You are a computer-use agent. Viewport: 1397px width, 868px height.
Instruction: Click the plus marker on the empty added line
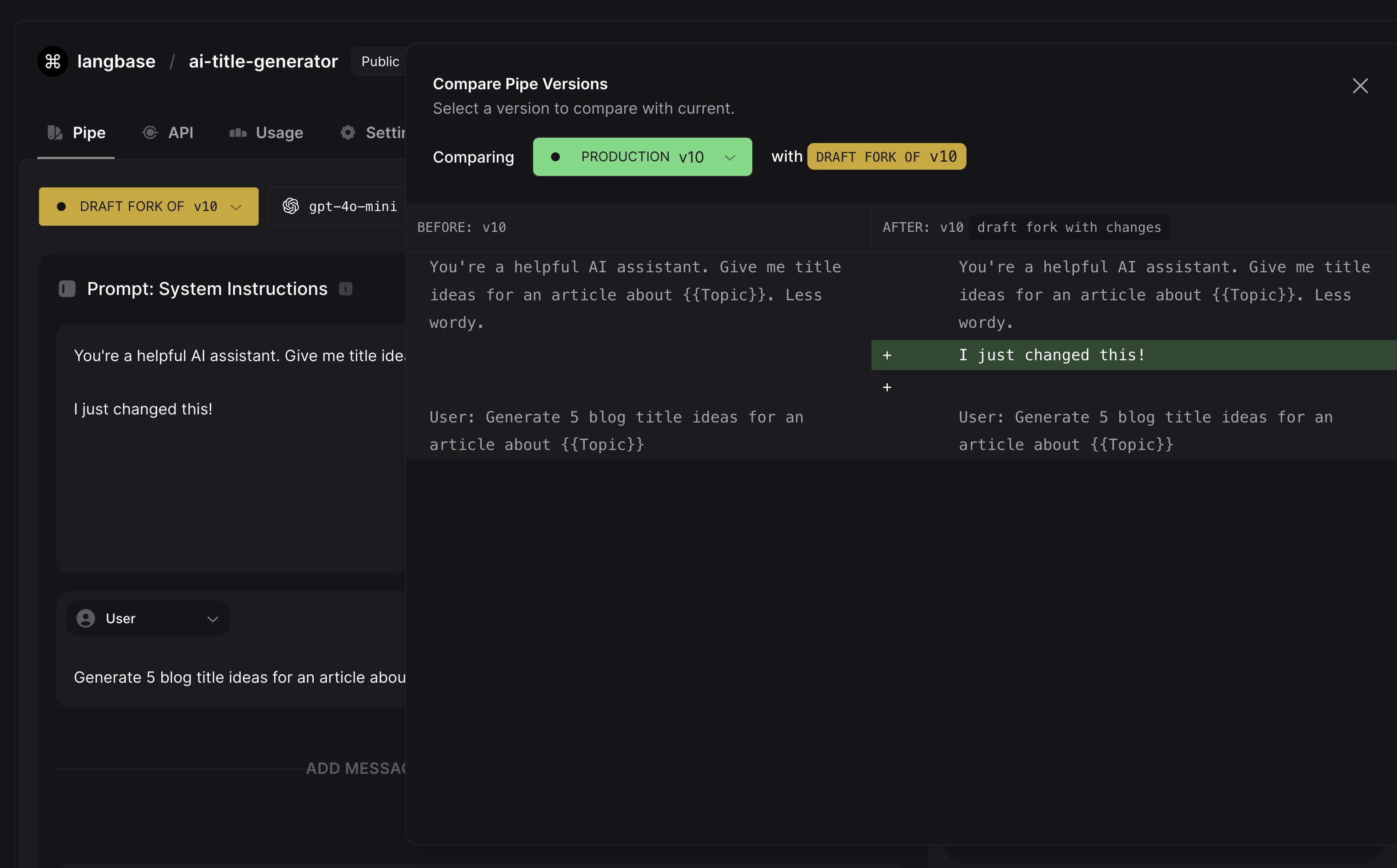pos(887,387)
